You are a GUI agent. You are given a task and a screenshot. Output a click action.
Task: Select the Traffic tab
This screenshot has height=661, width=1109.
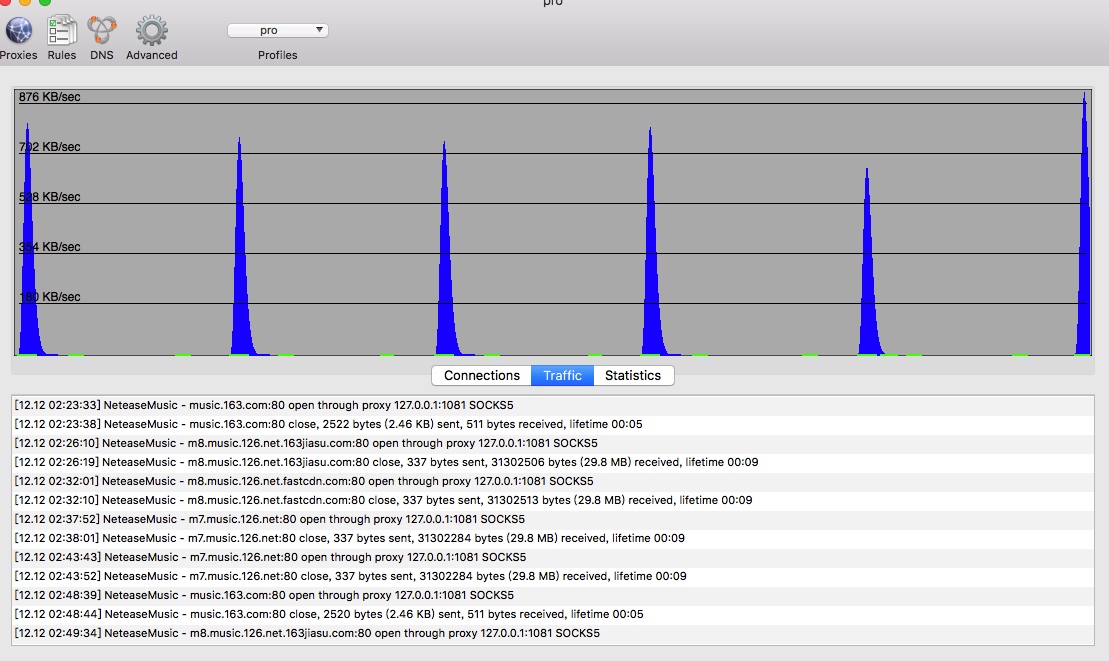[562, 375]
